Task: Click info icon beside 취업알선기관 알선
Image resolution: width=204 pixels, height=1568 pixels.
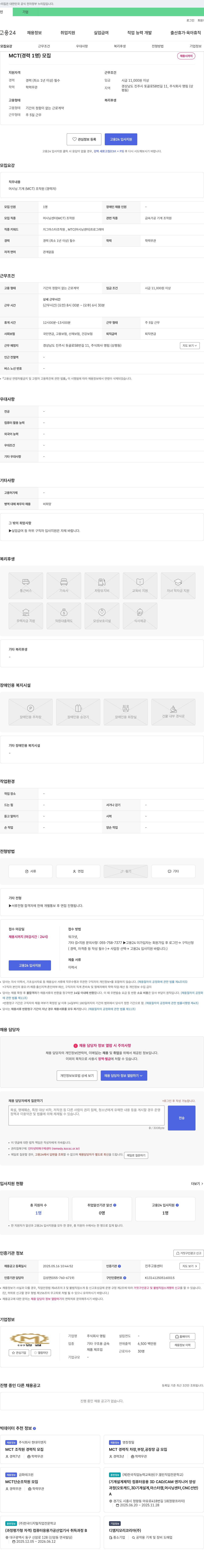Action: coord(115,1205)
